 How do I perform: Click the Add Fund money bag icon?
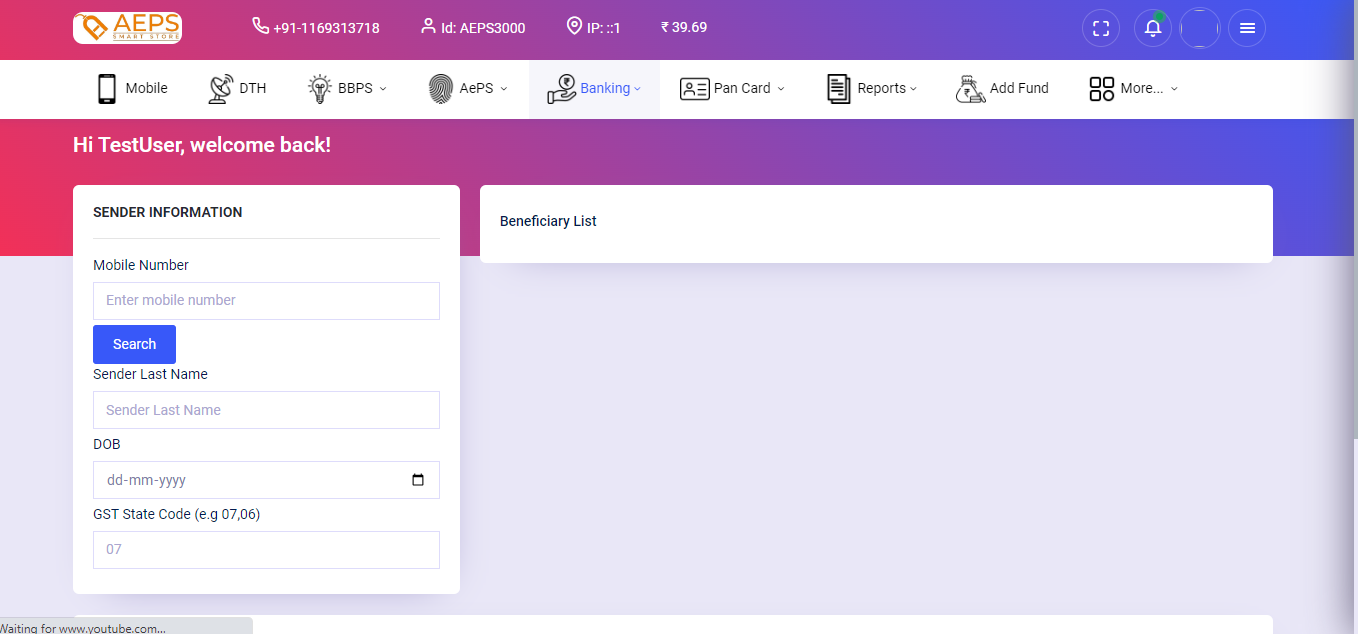point(970,88)
